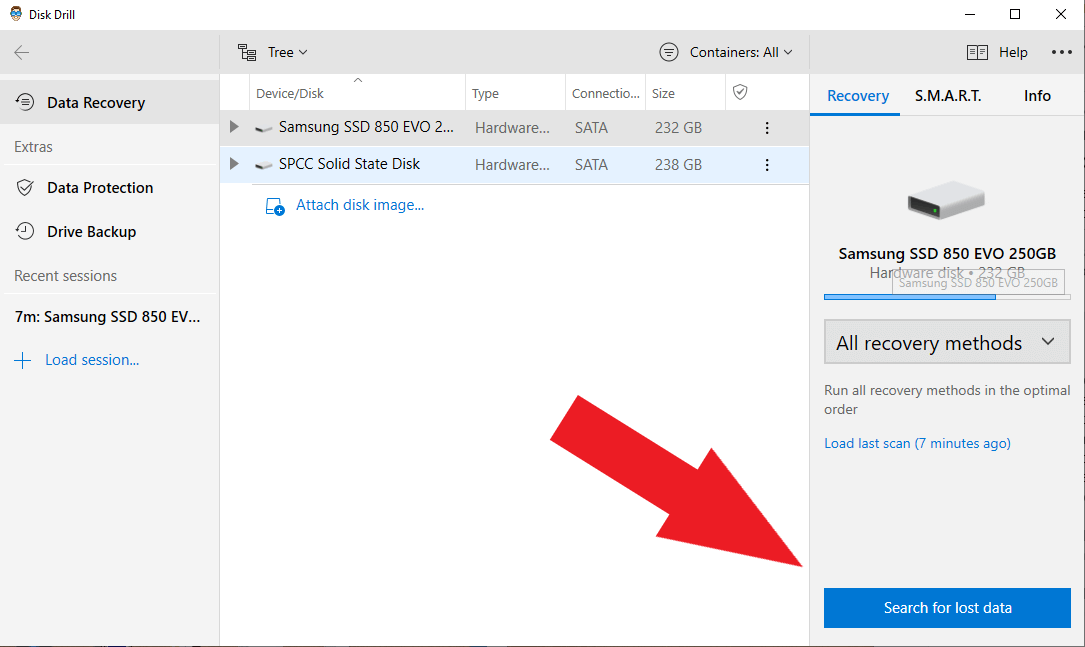
Task: Click the Load session... link
Action: 92,360
